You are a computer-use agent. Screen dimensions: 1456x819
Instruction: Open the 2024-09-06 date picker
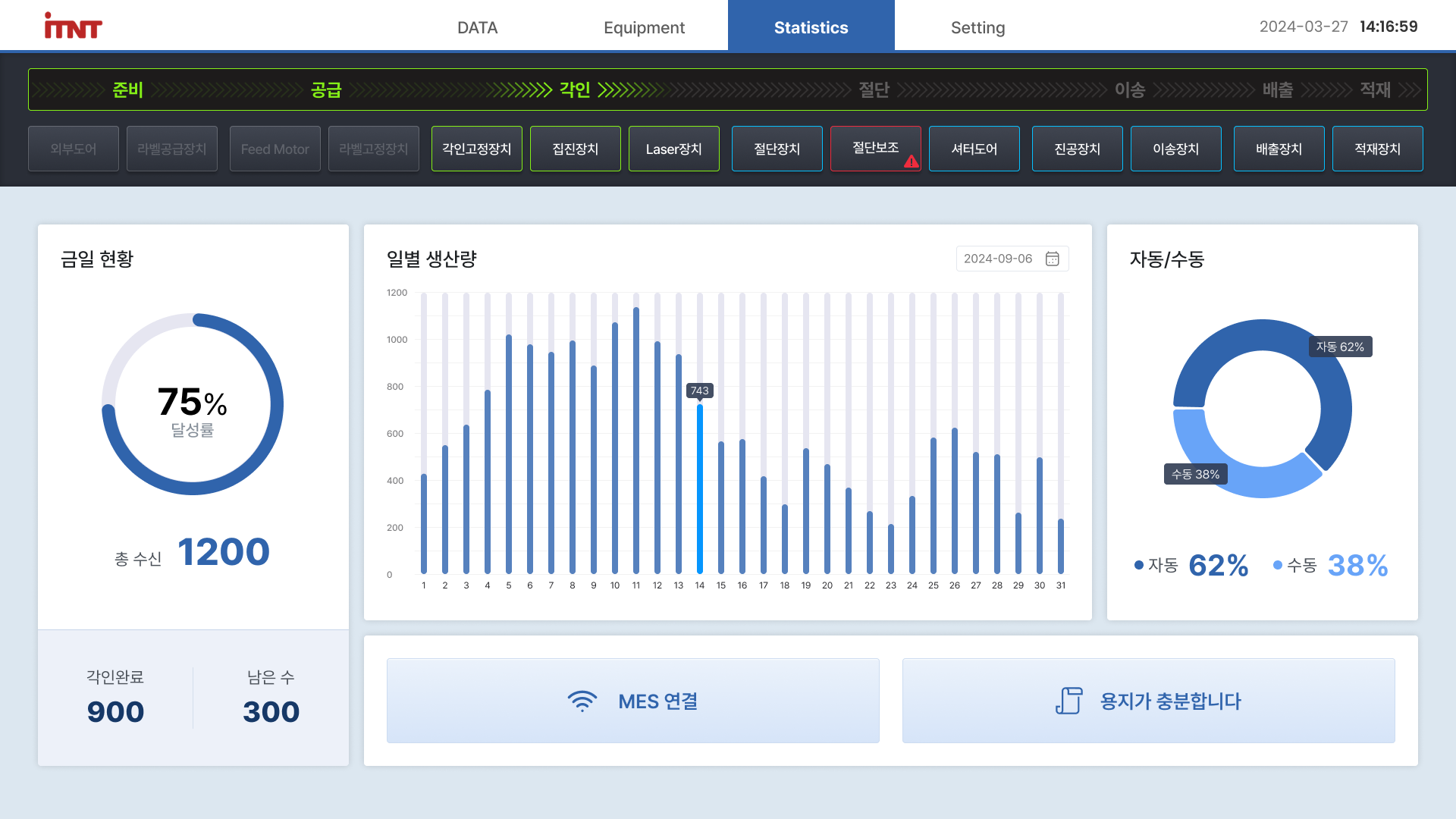click(x=999, y=259)
